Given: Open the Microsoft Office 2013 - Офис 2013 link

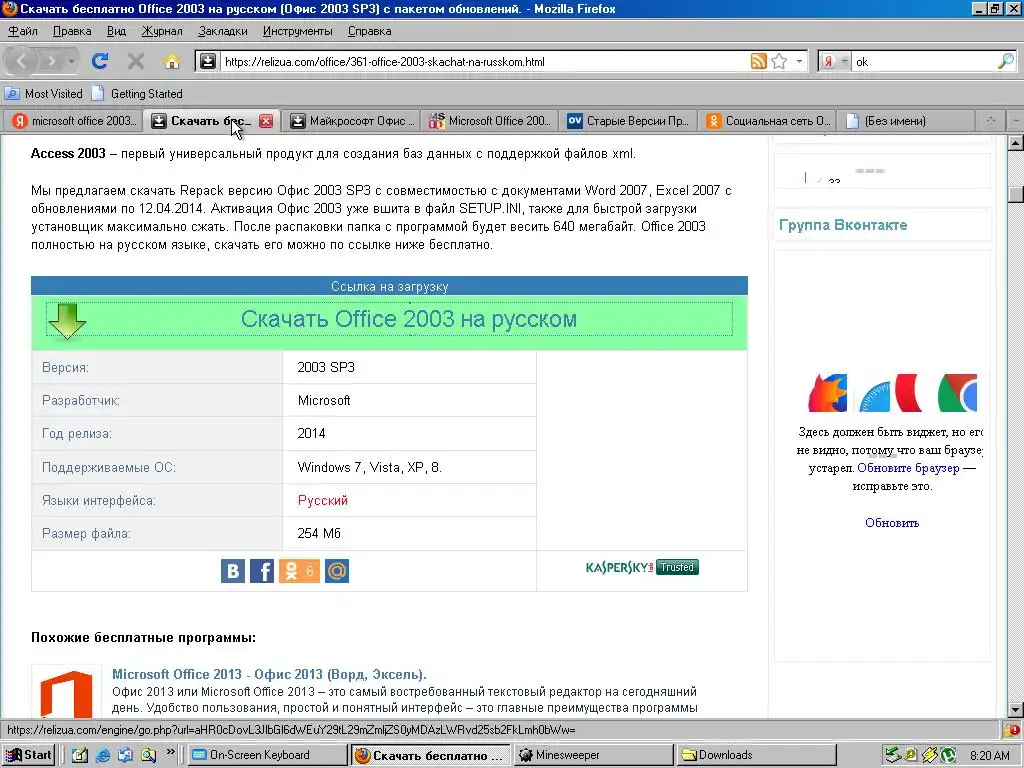Looking at the screenshot, I should [269, 674].
